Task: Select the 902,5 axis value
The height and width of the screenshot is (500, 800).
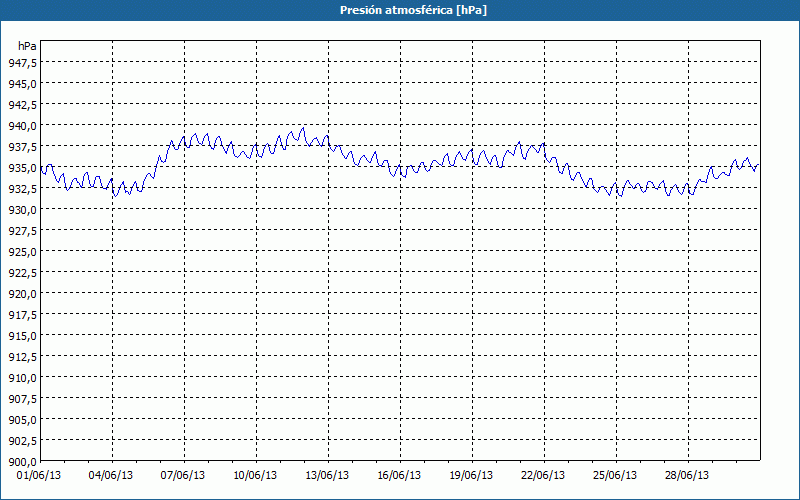Action: [x=22, y=441]
